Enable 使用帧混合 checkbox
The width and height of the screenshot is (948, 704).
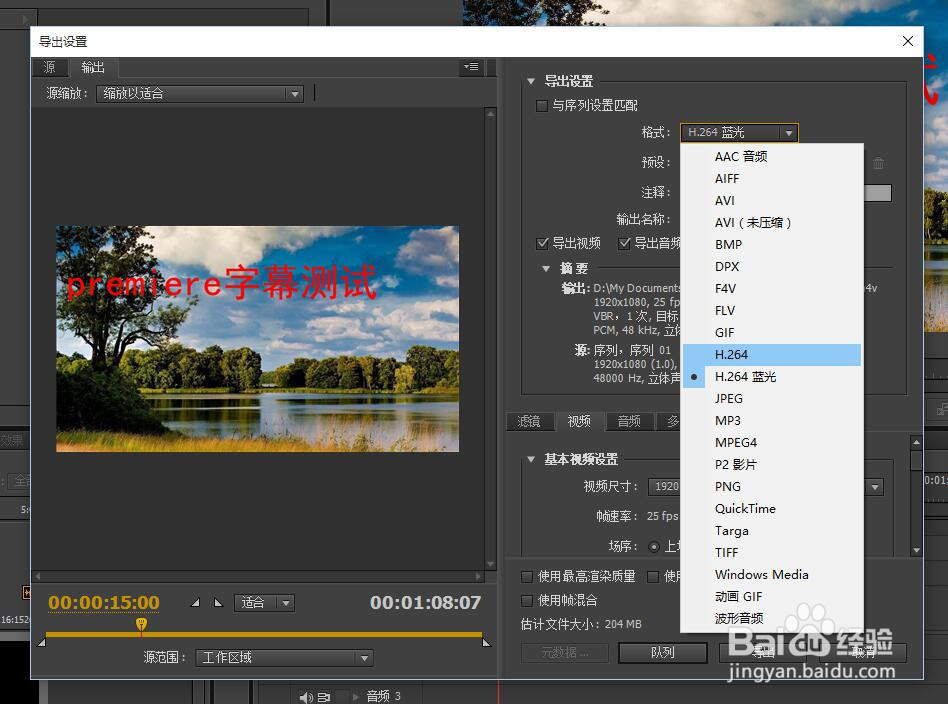click(x=527, y=600)
